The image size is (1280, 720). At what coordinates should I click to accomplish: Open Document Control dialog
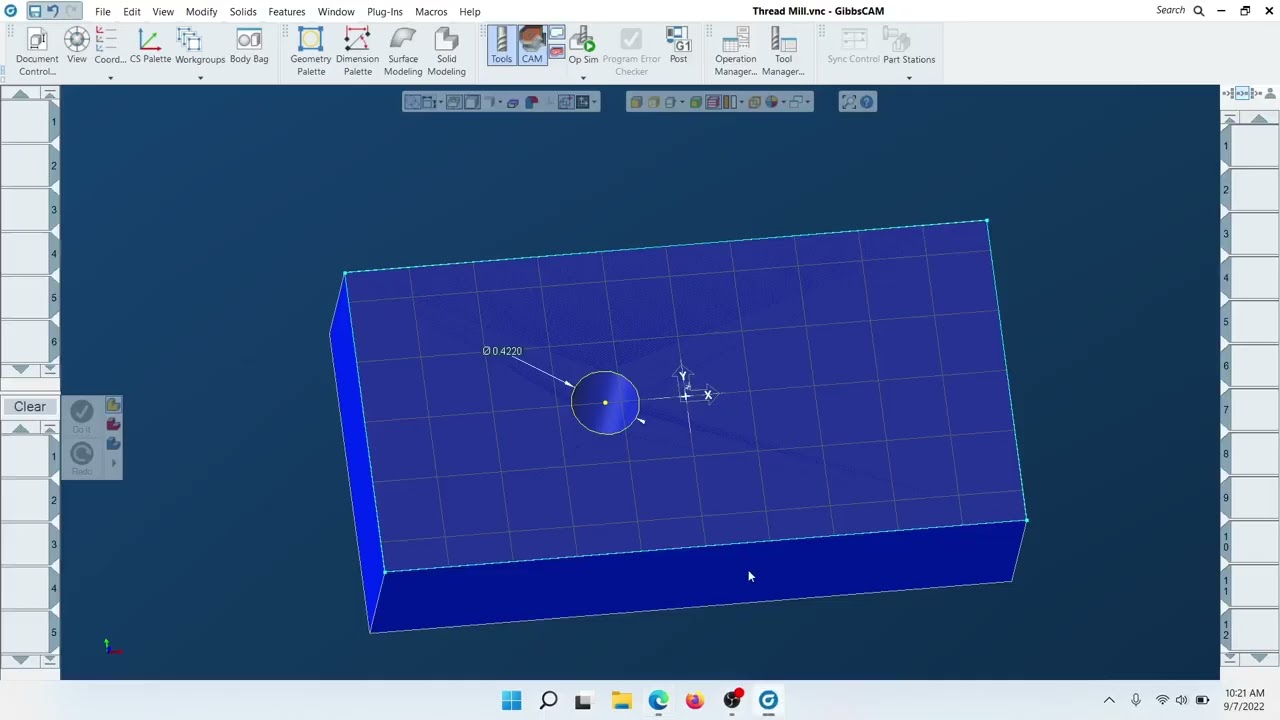(x=37, y=51)
